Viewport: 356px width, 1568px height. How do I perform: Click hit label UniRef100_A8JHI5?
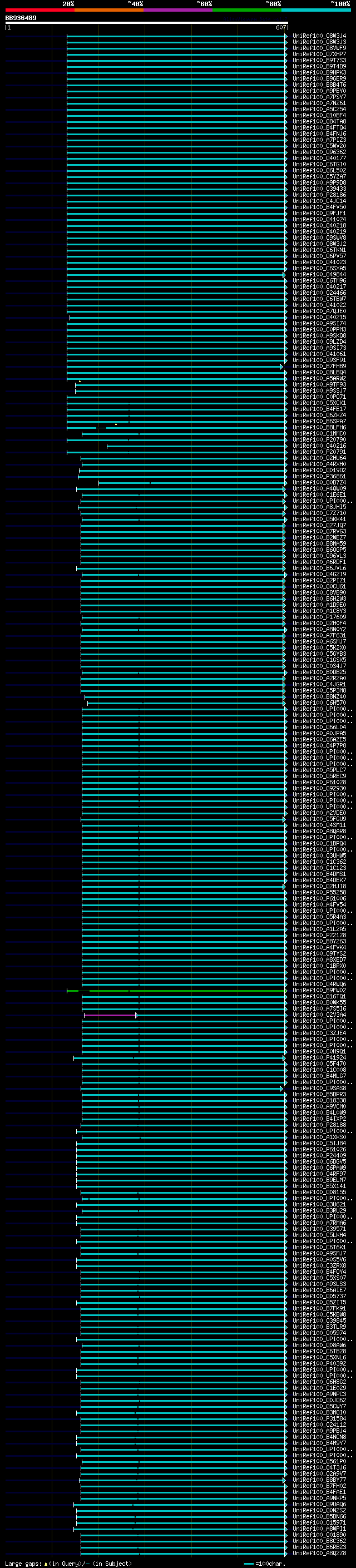tap(319, 507)
